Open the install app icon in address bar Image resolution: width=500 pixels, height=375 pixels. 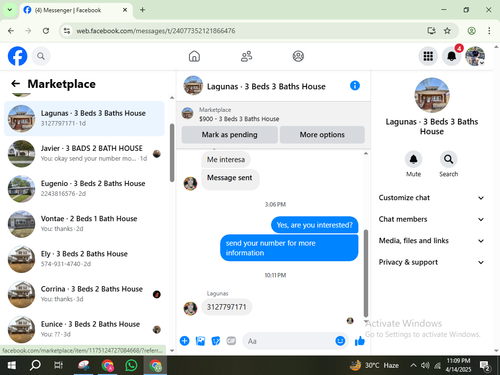click(431, 31)
